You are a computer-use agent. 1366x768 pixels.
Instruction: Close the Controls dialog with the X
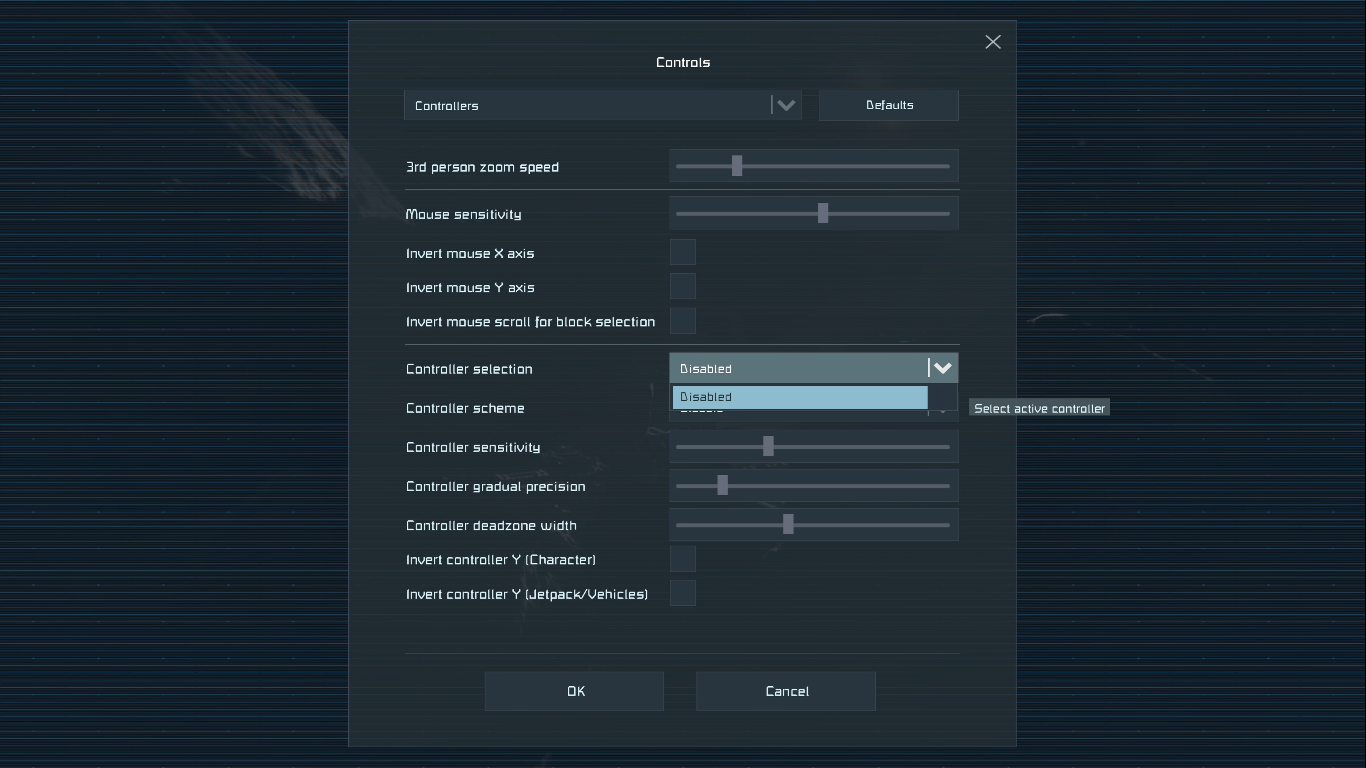[x=992, y=42]
